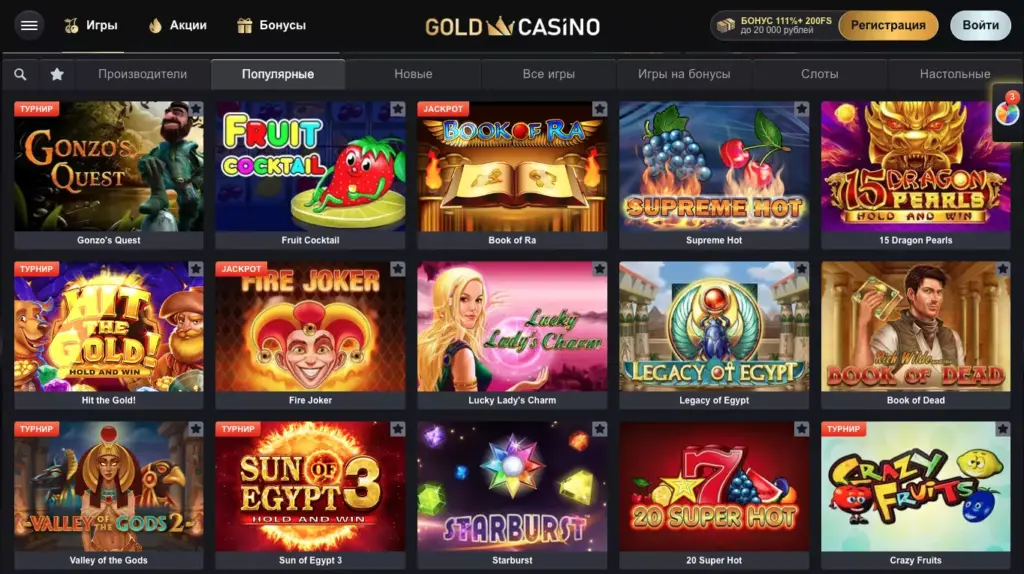
Task: Switch to the Новые tab
Action: tap(413, 74)
